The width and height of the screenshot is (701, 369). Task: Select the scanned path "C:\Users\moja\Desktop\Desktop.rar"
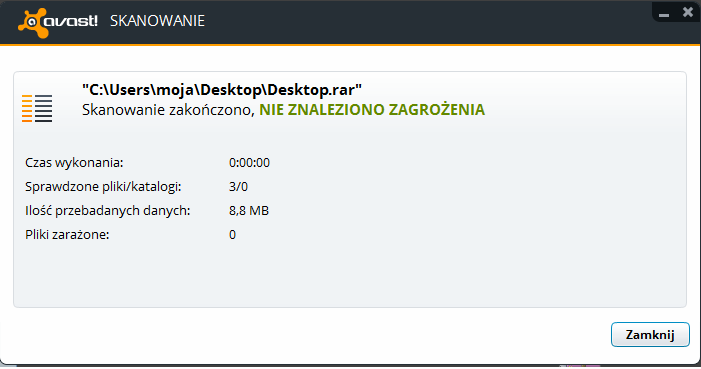point(222,89)
